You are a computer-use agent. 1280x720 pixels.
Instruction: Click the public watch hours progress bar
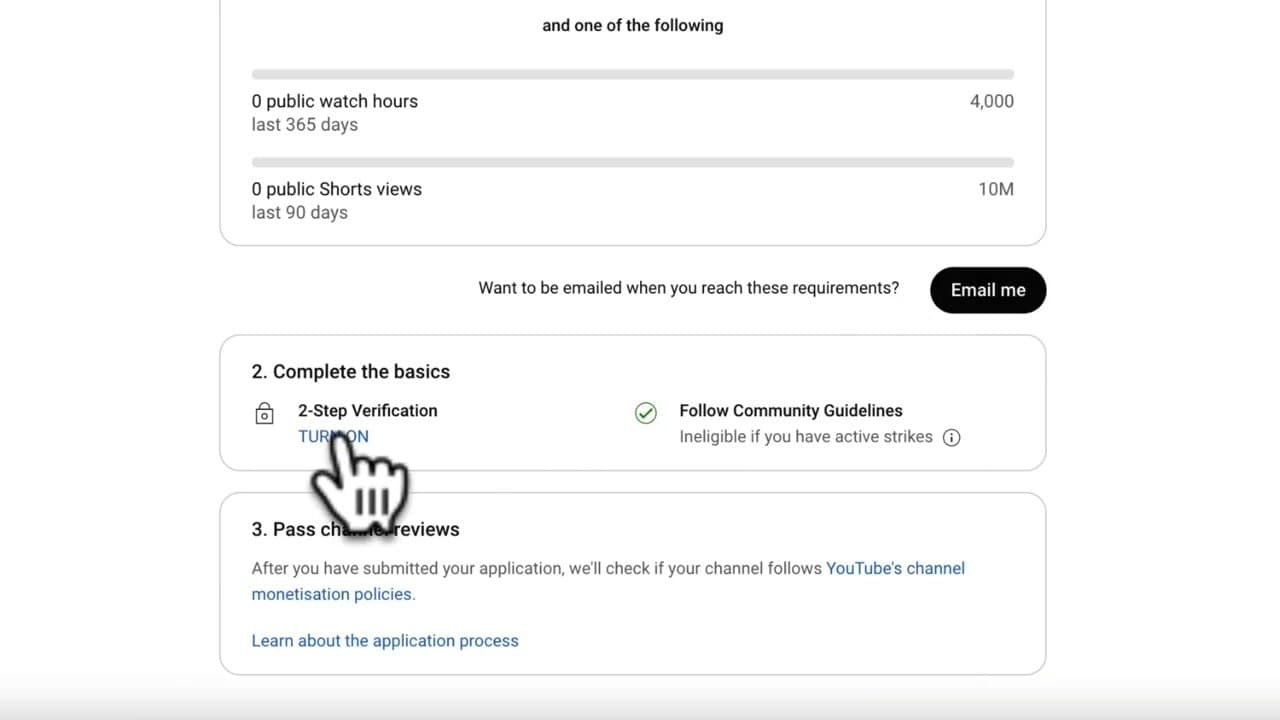[x=632, y=74]
